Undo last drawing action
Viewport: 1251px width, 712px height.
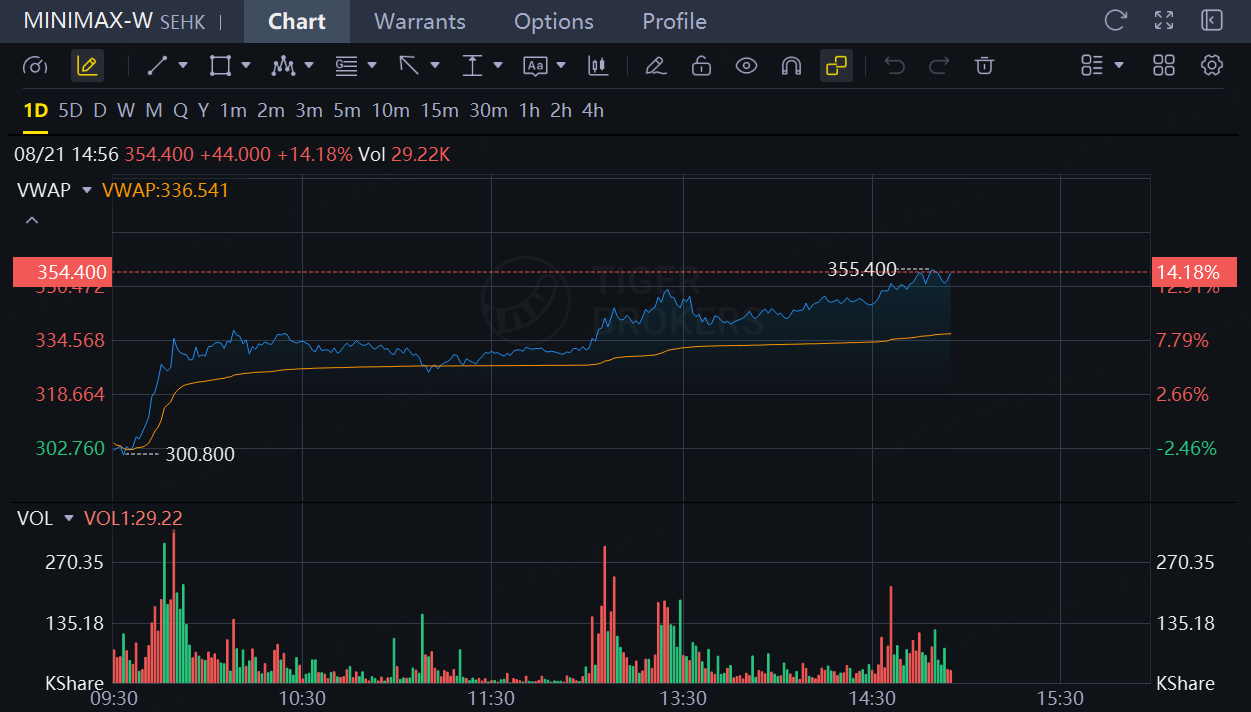pos(895,66)
